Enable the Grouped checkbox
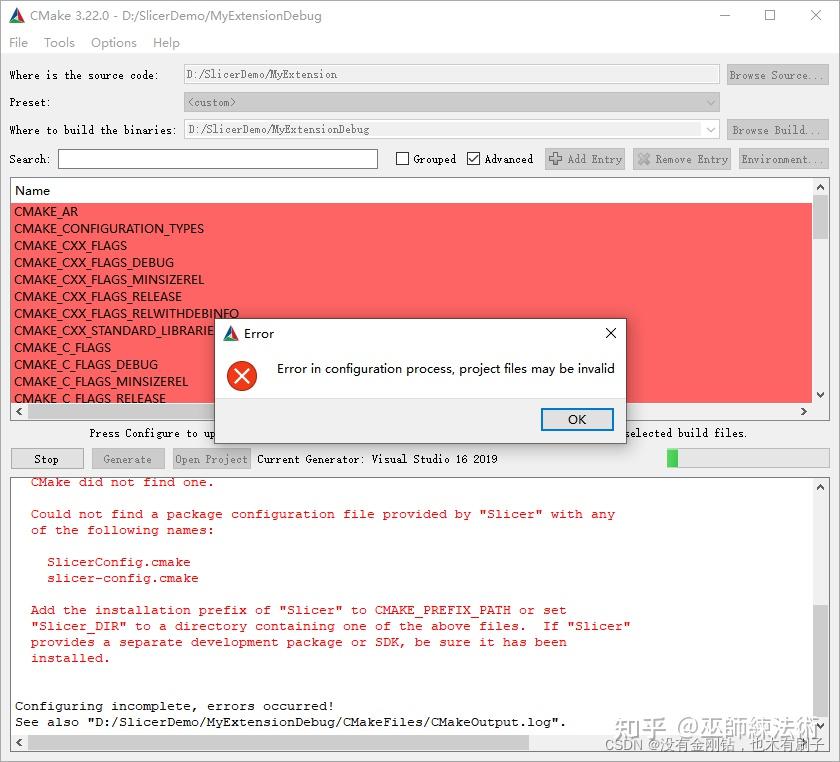840x762 pixels. [x=402, y=159]
